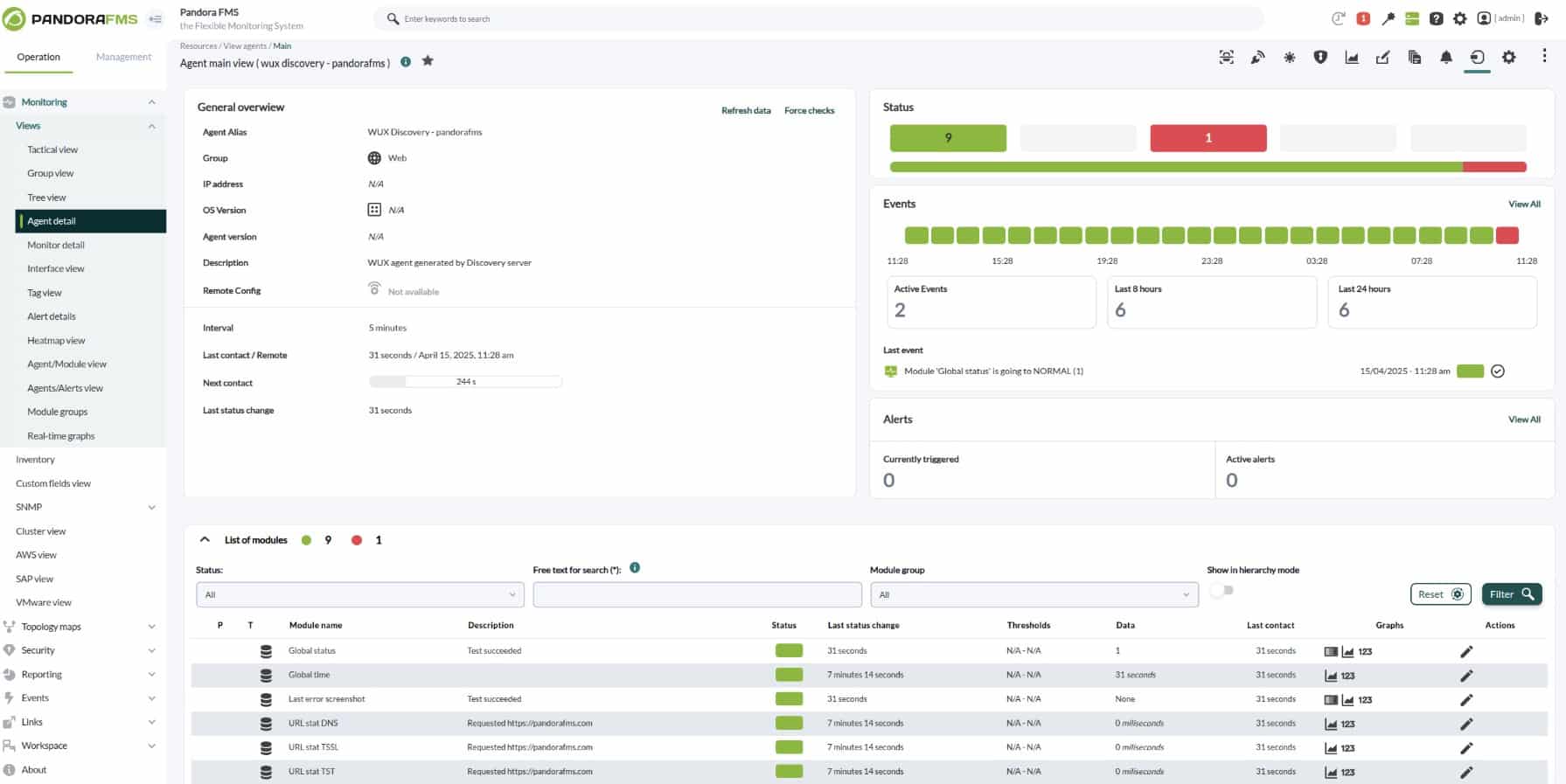
Task: Select the agent main view tab icon
Action: [1477, 58]
